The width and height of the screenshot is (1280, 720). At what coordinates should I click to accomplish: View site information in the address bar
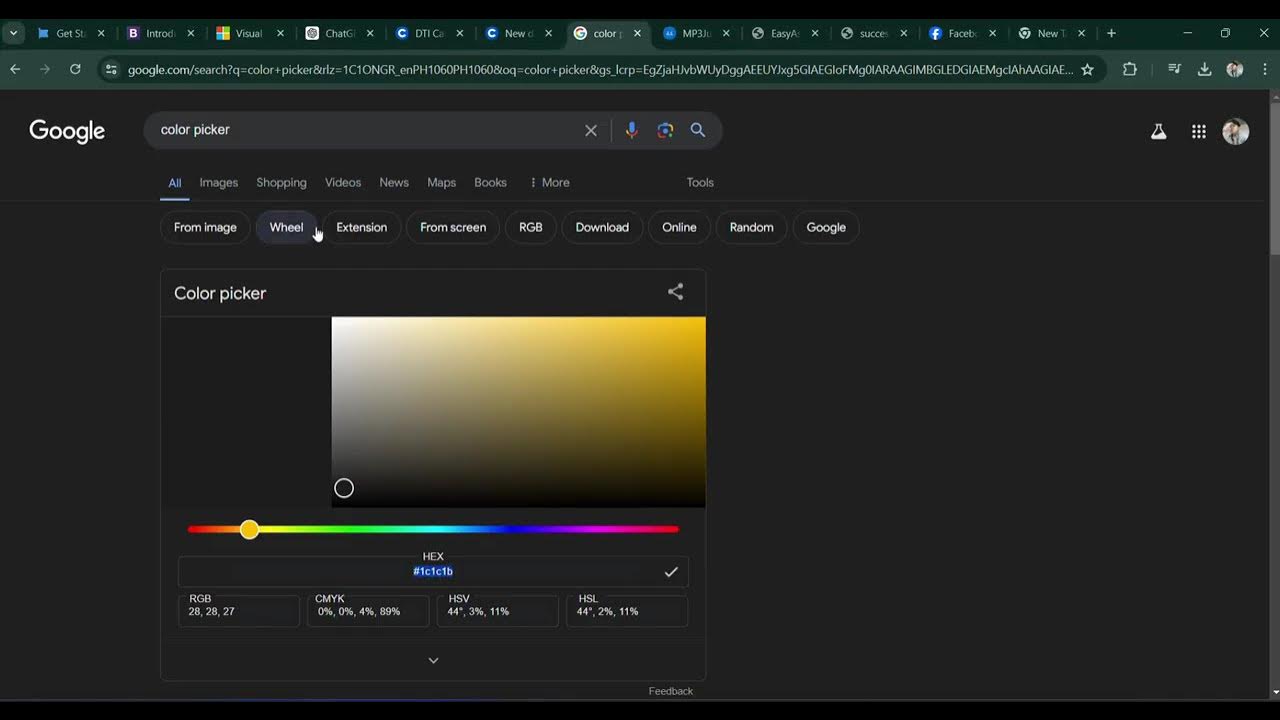click(x=111, y=69)
